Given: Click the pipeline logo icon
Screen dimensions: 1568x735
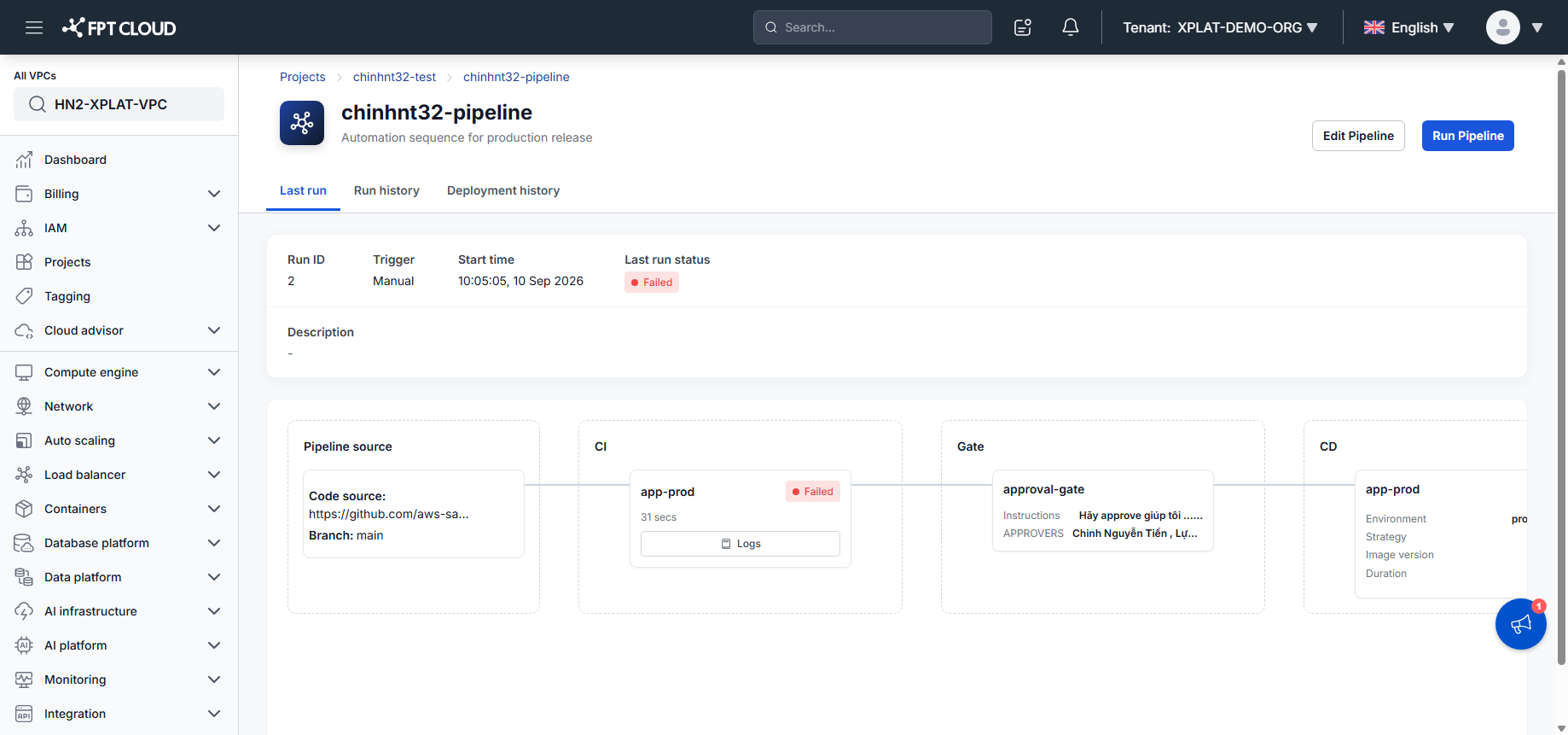Looking at the screenshot, I should coord(302,123).
